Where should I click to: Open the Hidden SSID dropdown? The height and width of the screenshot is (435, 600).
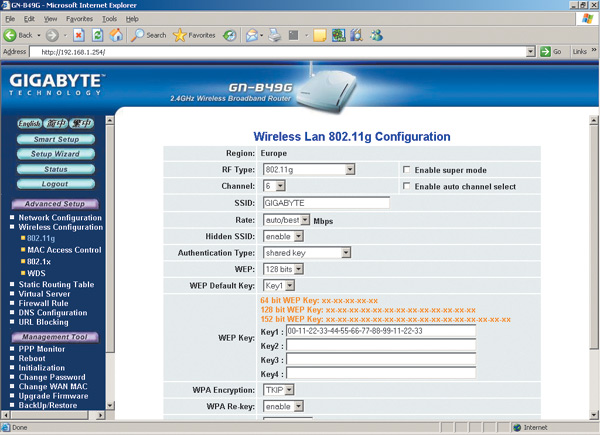284,236
